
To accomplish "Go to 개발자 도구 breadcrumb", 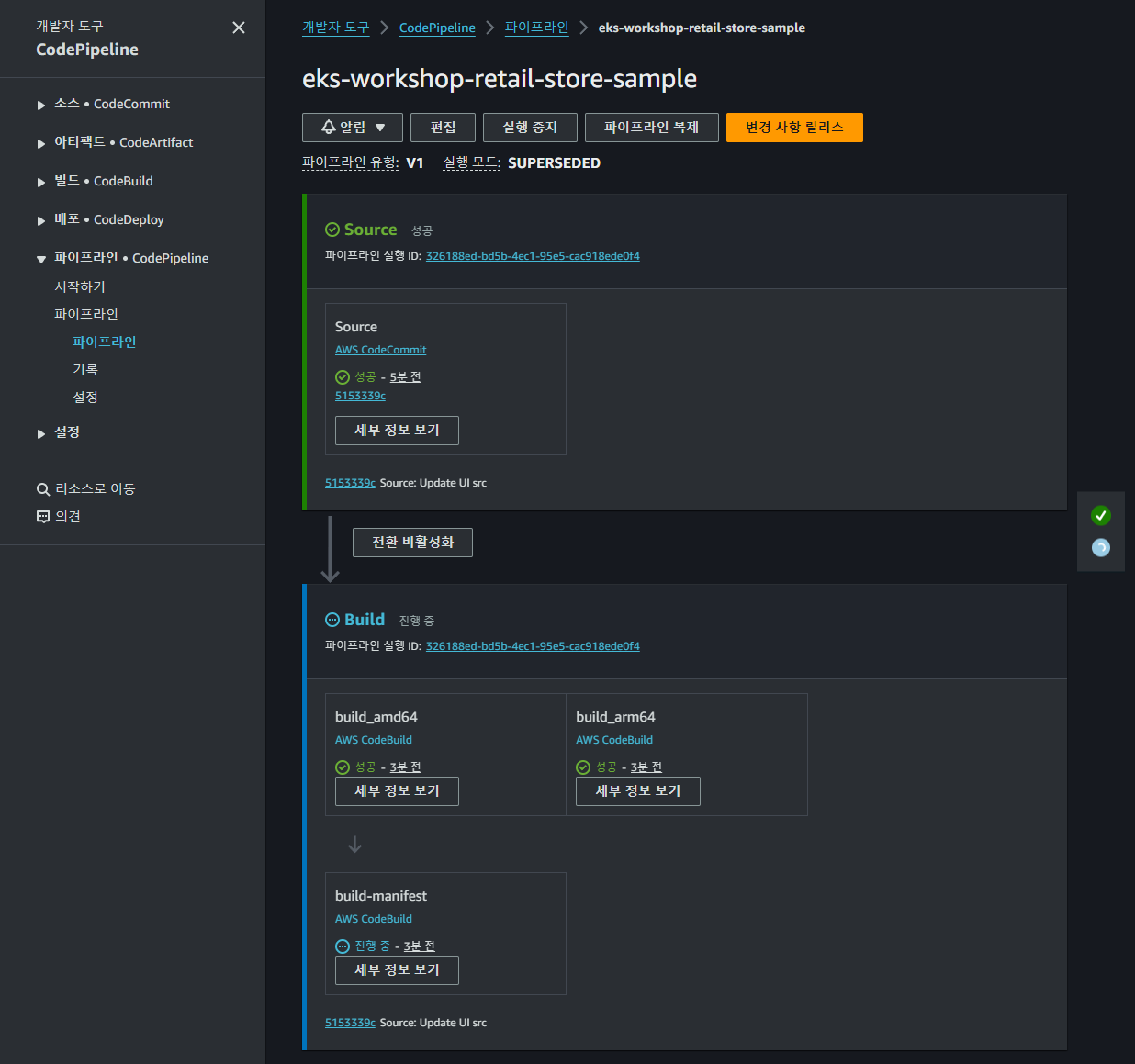I will (335, 28).
